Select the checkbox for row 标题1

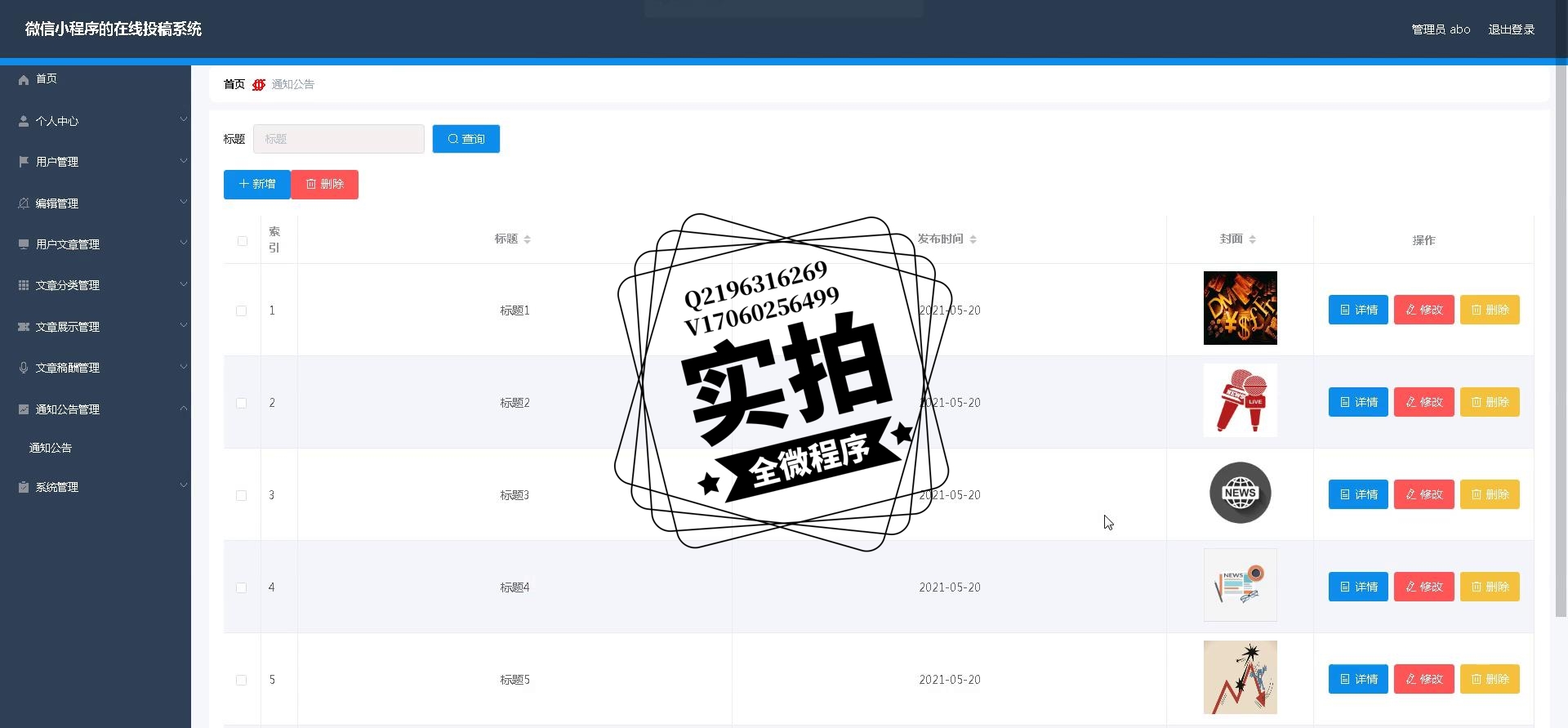[x=242, y=311]
